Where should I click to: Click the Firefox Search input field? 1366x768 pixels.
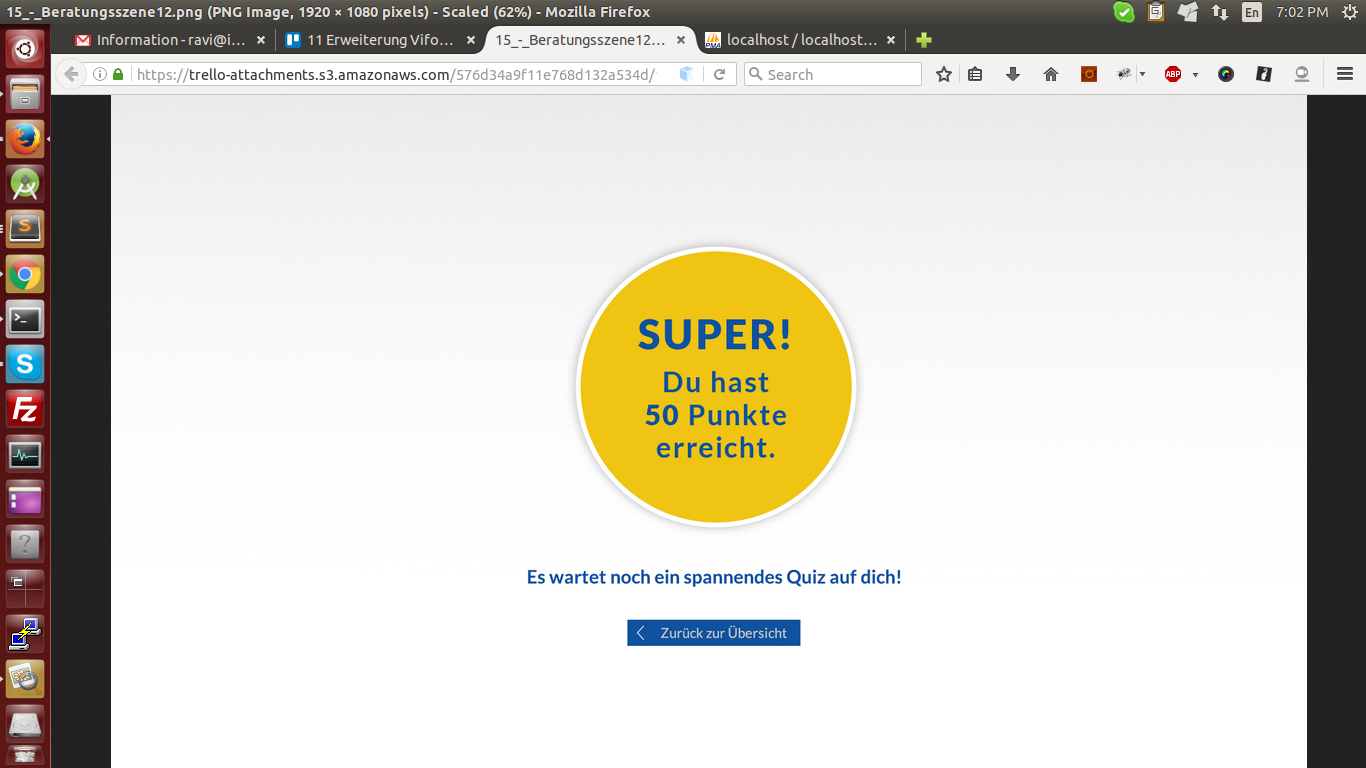[840, 75]
